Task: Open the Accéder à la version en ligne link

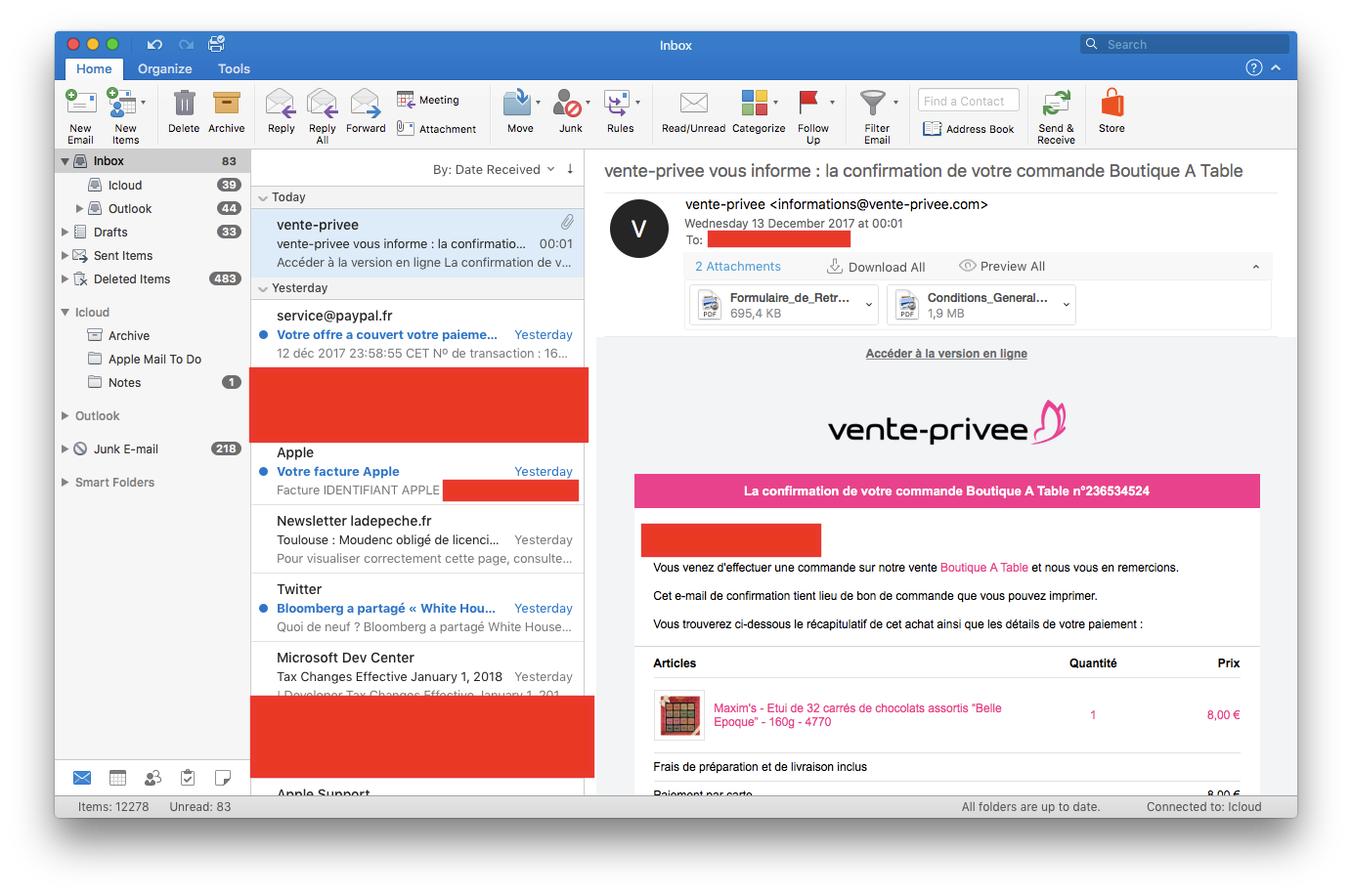Action: point(945,354)
